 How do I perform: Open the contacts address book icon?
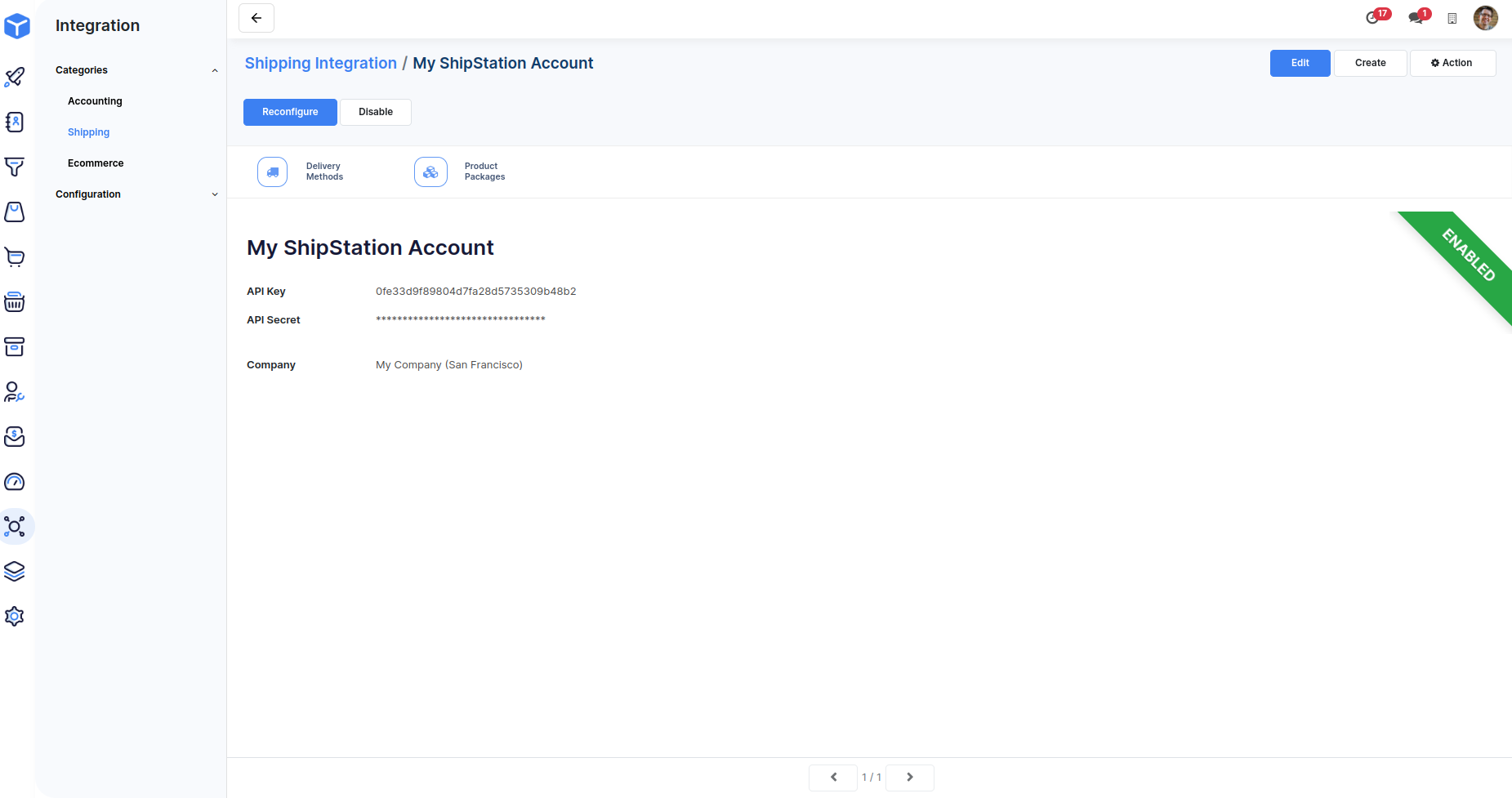tap(15, 123)
